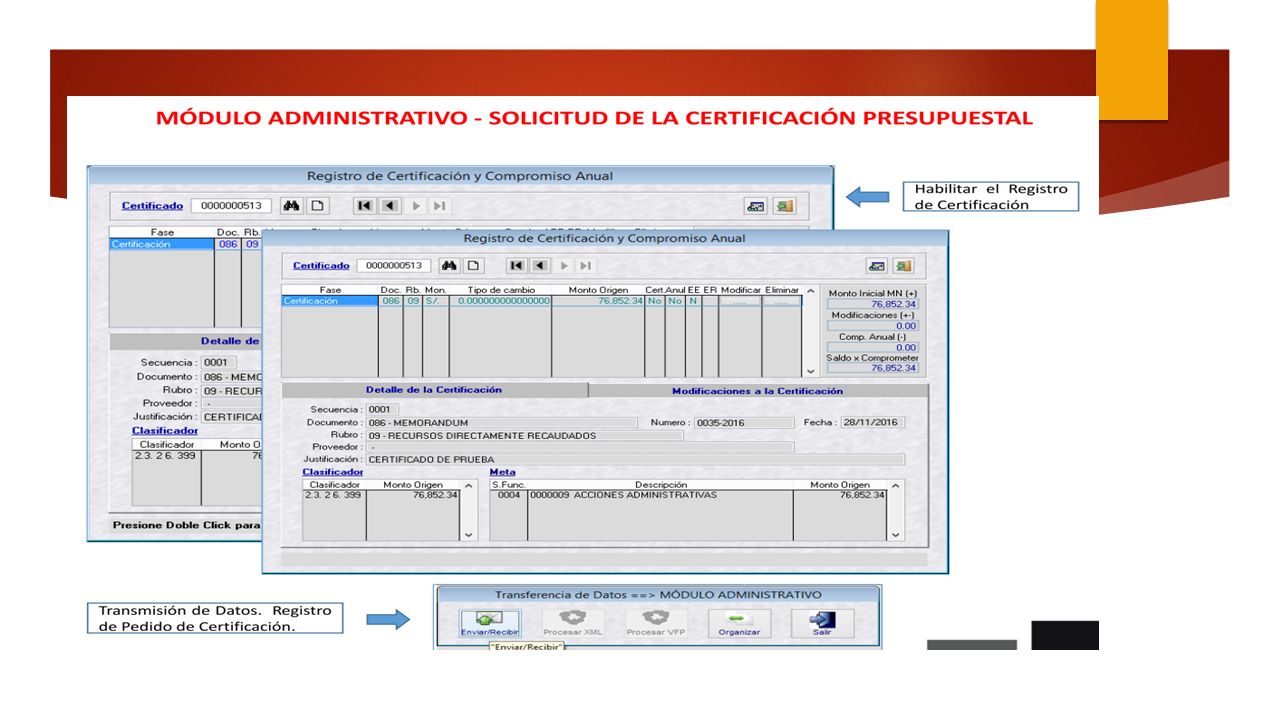Go to first record in the back window
1280x720 pixels.
pos(365,205)
